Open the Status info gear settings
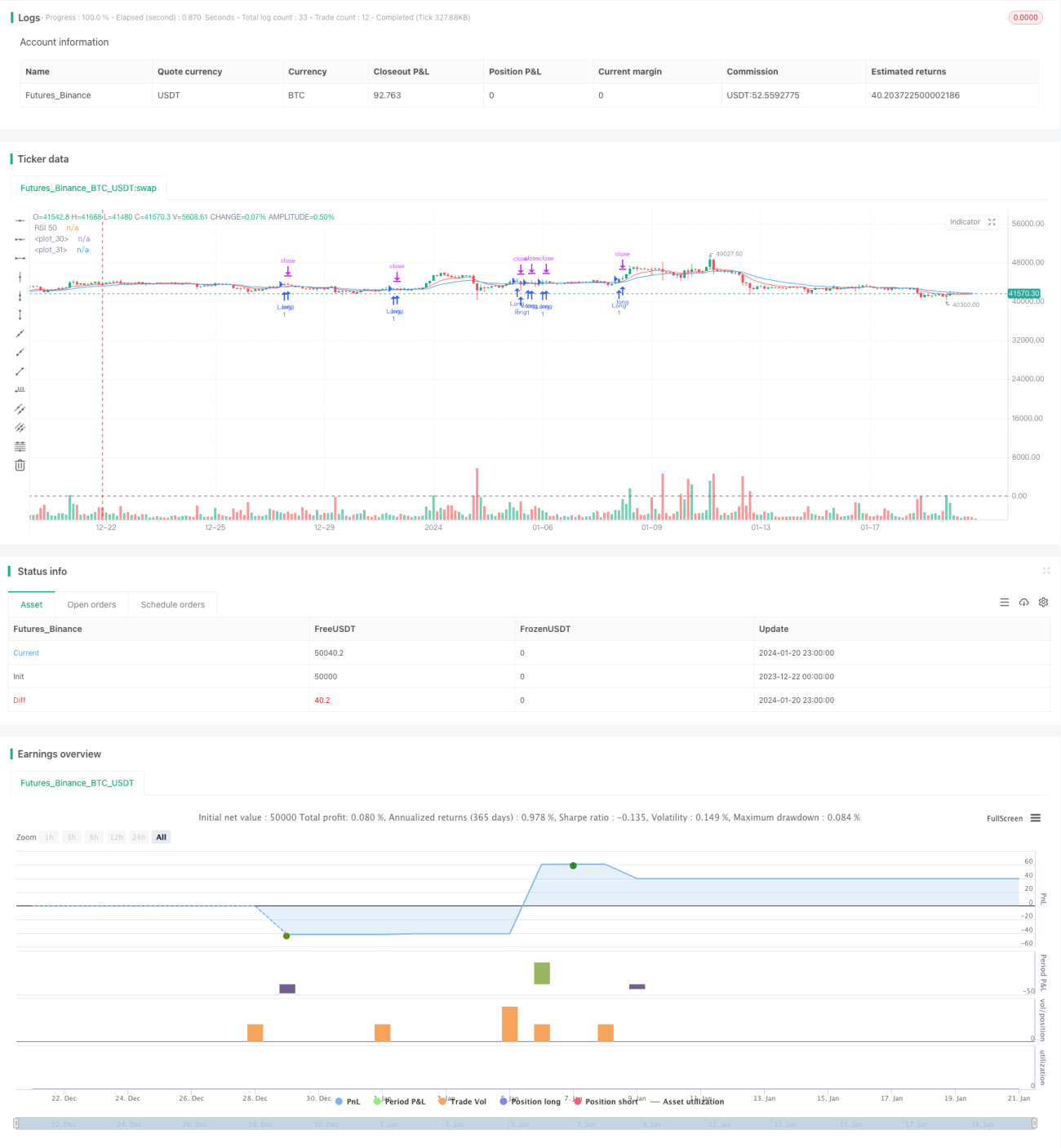This screenshot has width=1061, height=1148. point(1043,603)
